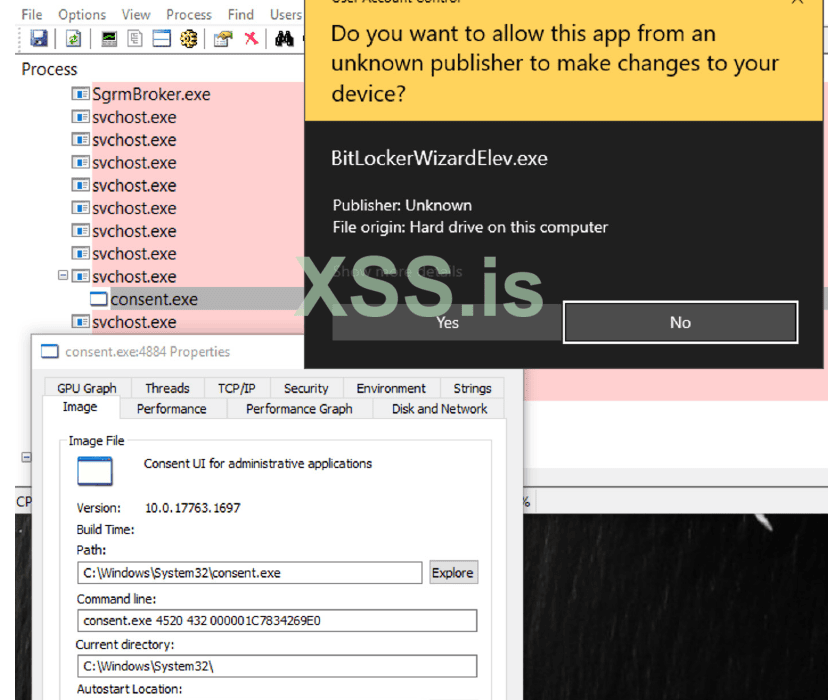
Task: Click the red X Kill Process icon
Action: coord(251,38)
